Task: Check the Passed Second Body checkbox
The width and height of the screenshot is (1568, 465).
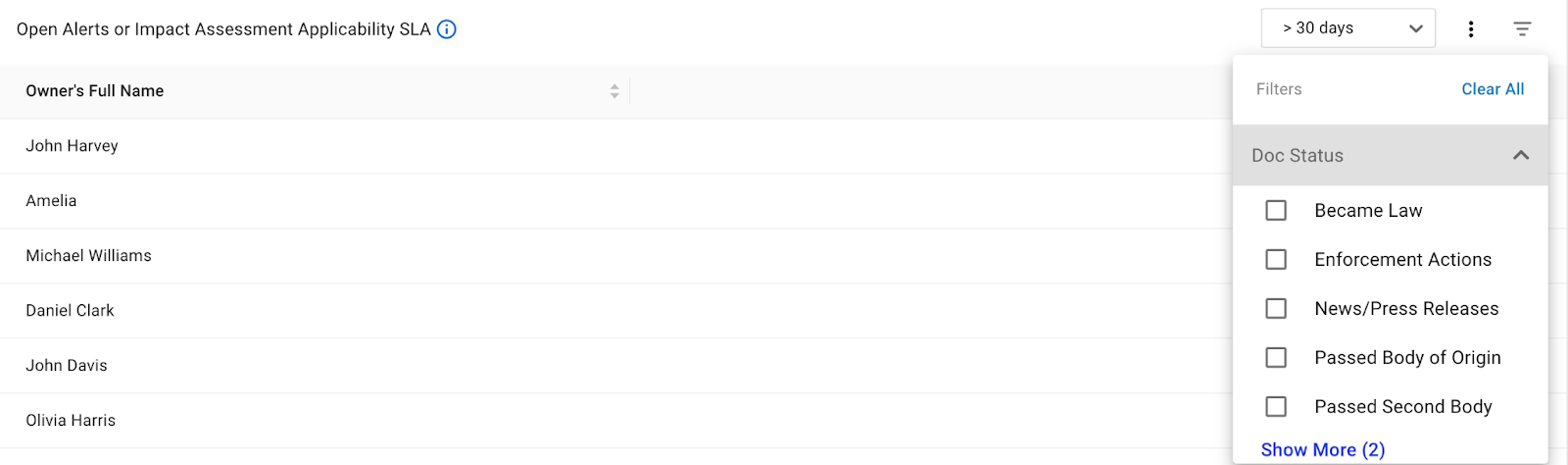Action: click(x=1276, y=407)
